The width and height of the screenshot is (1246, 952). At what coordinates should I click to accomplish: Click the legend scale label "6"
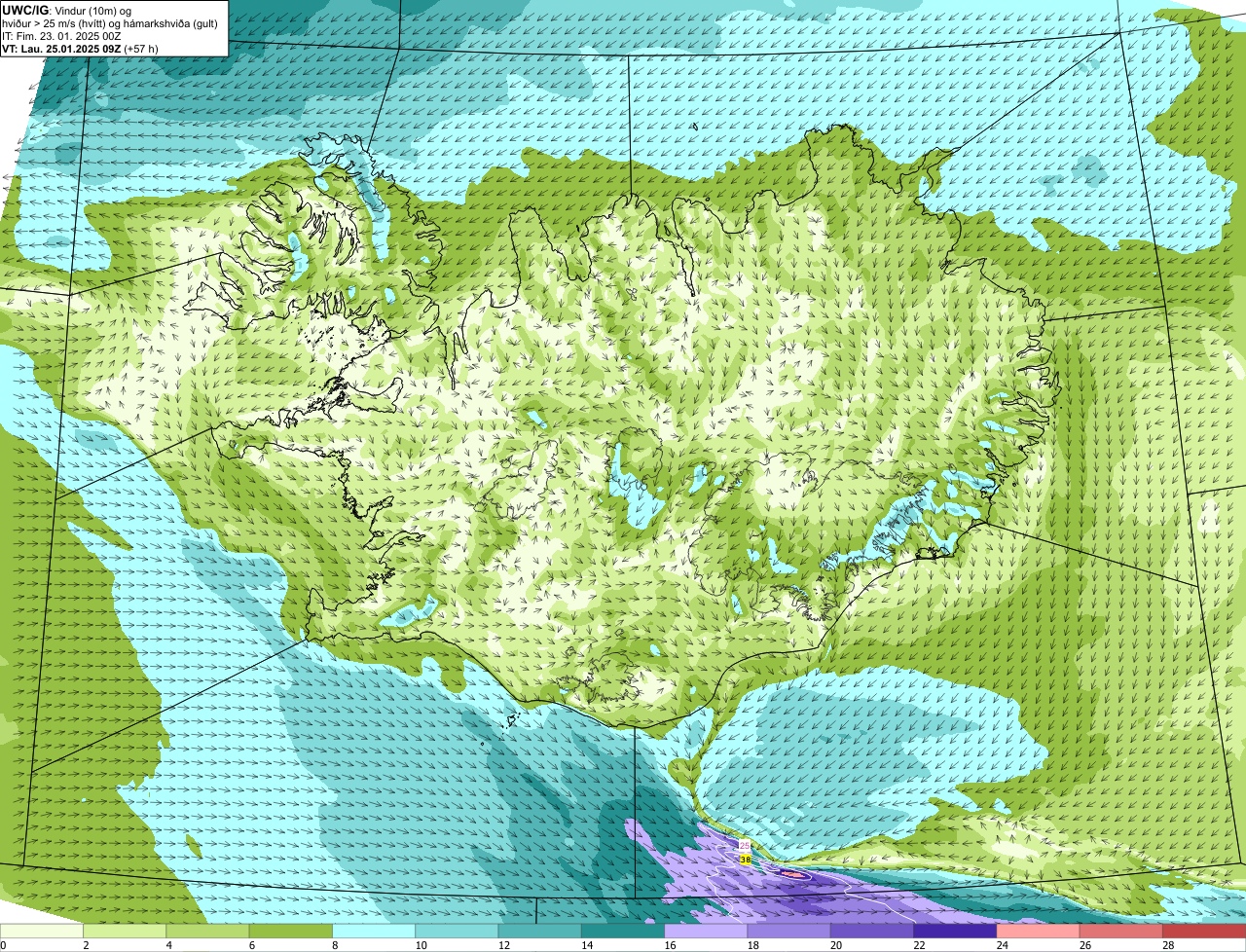click(252, 945)
